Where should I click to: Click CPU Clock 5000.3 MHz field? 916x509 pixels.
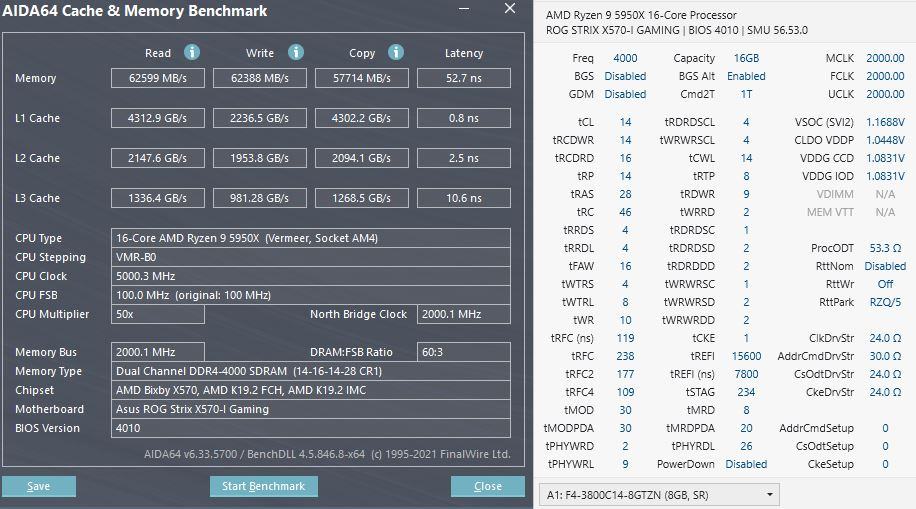311,276
